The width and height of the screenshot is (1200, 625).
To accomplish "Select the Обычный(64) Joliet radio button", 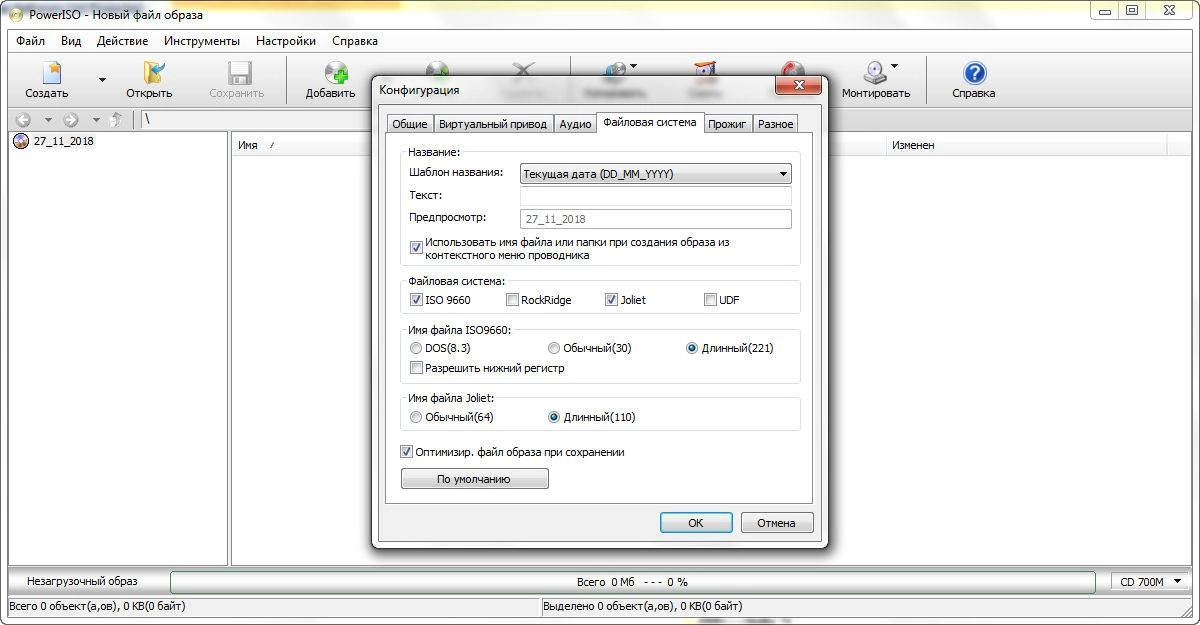I will [x=416, y=417].
